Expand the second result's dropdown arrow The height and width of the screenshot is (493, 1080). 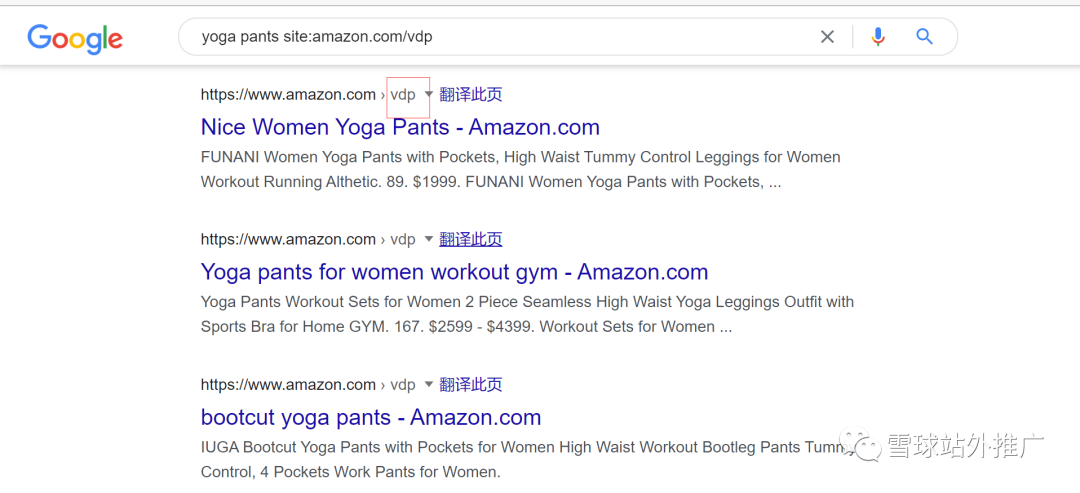pos(428,239)
